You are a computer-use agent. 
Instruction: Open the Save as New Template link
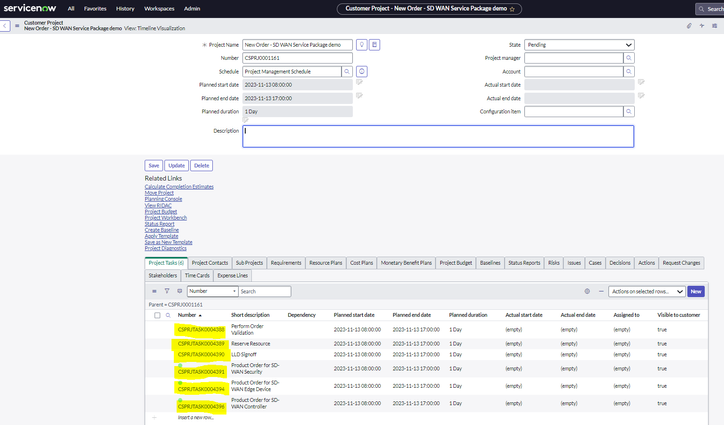coord(169,242)
